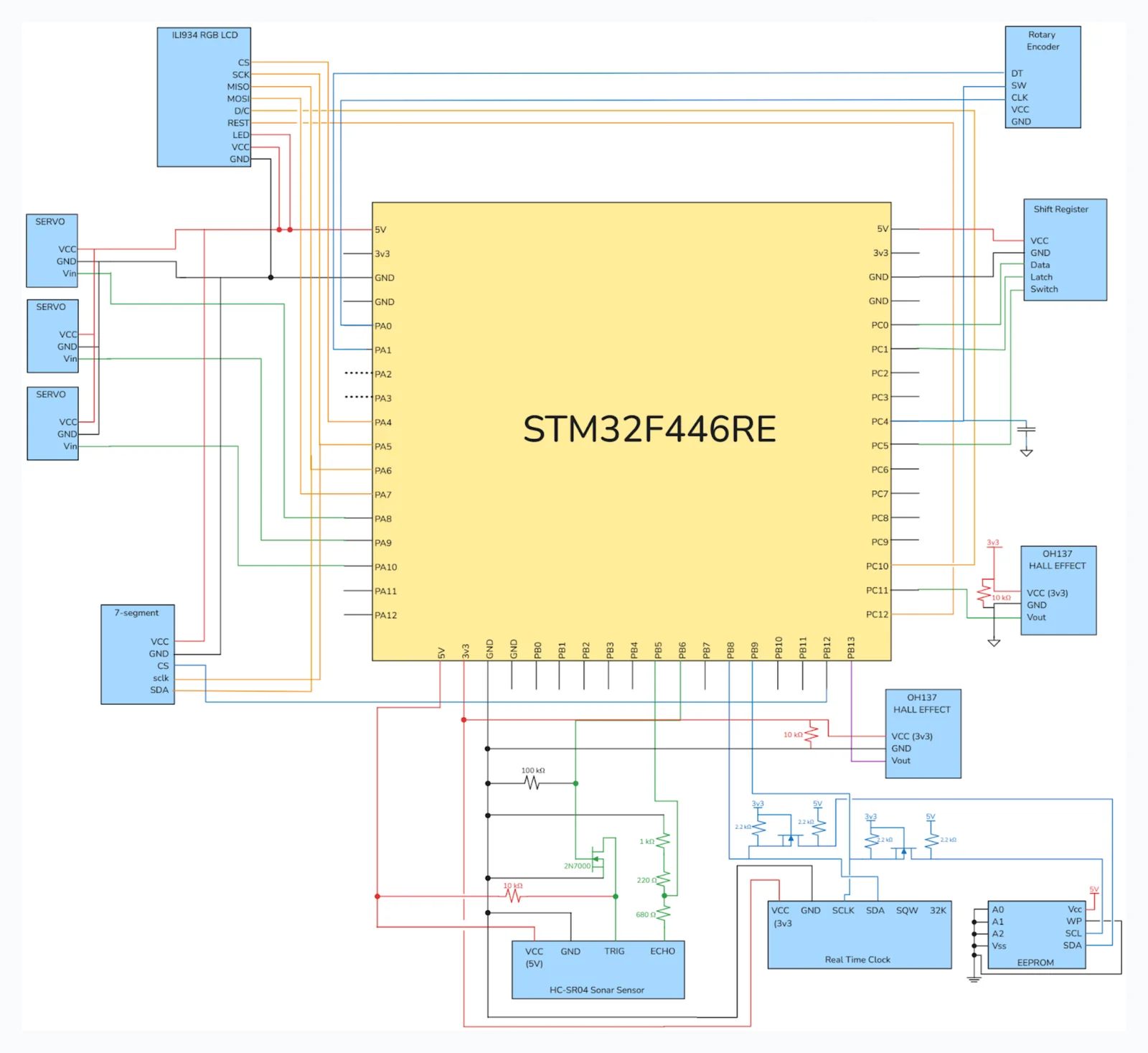1148x1053 pixels.
Task: Click the Data pin of Shift Register
Action: [x=1040, y=265]
